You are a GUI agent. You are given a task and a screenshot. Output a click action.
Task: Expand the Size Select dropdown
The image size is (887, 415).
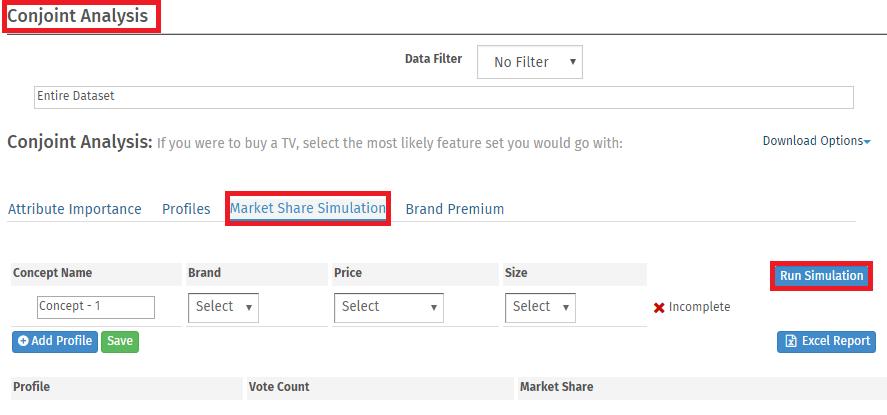pos(541,307)
